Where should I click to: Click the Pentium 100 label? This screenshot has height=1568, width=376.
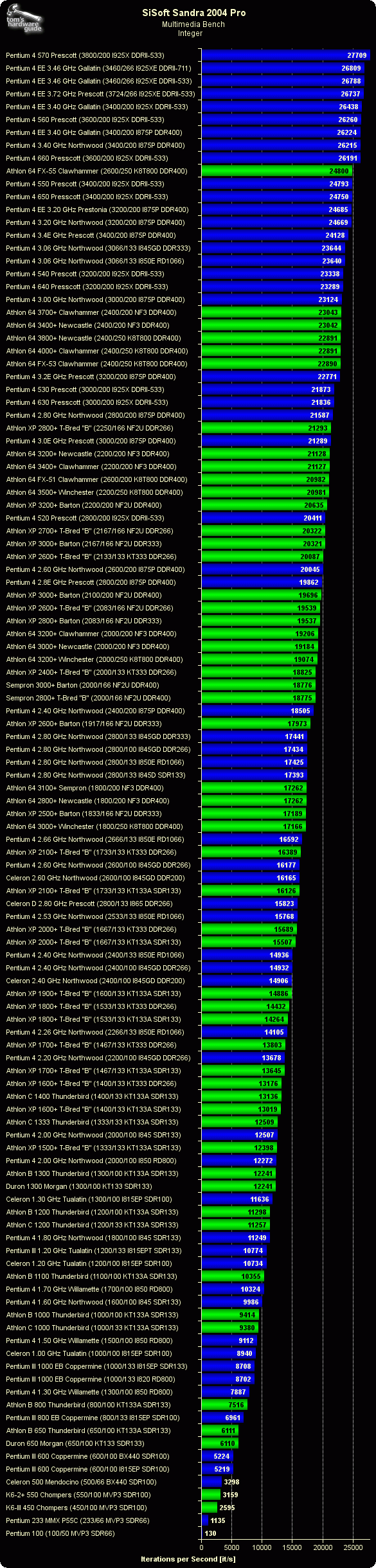click(60, 1533)
